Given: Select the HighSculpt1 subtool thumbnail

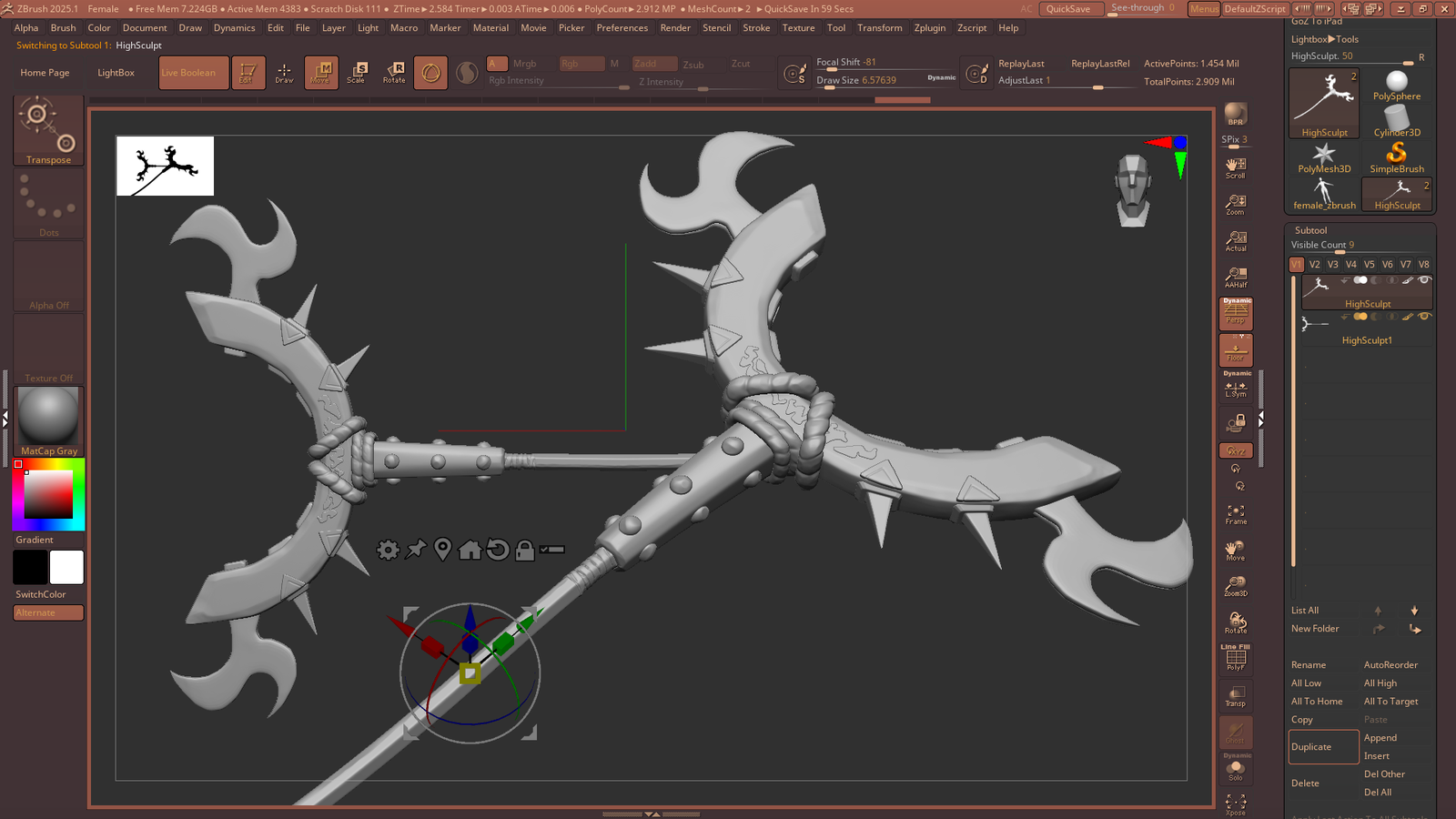Looking at the screenshot, I should click(x=1316, y=323).
